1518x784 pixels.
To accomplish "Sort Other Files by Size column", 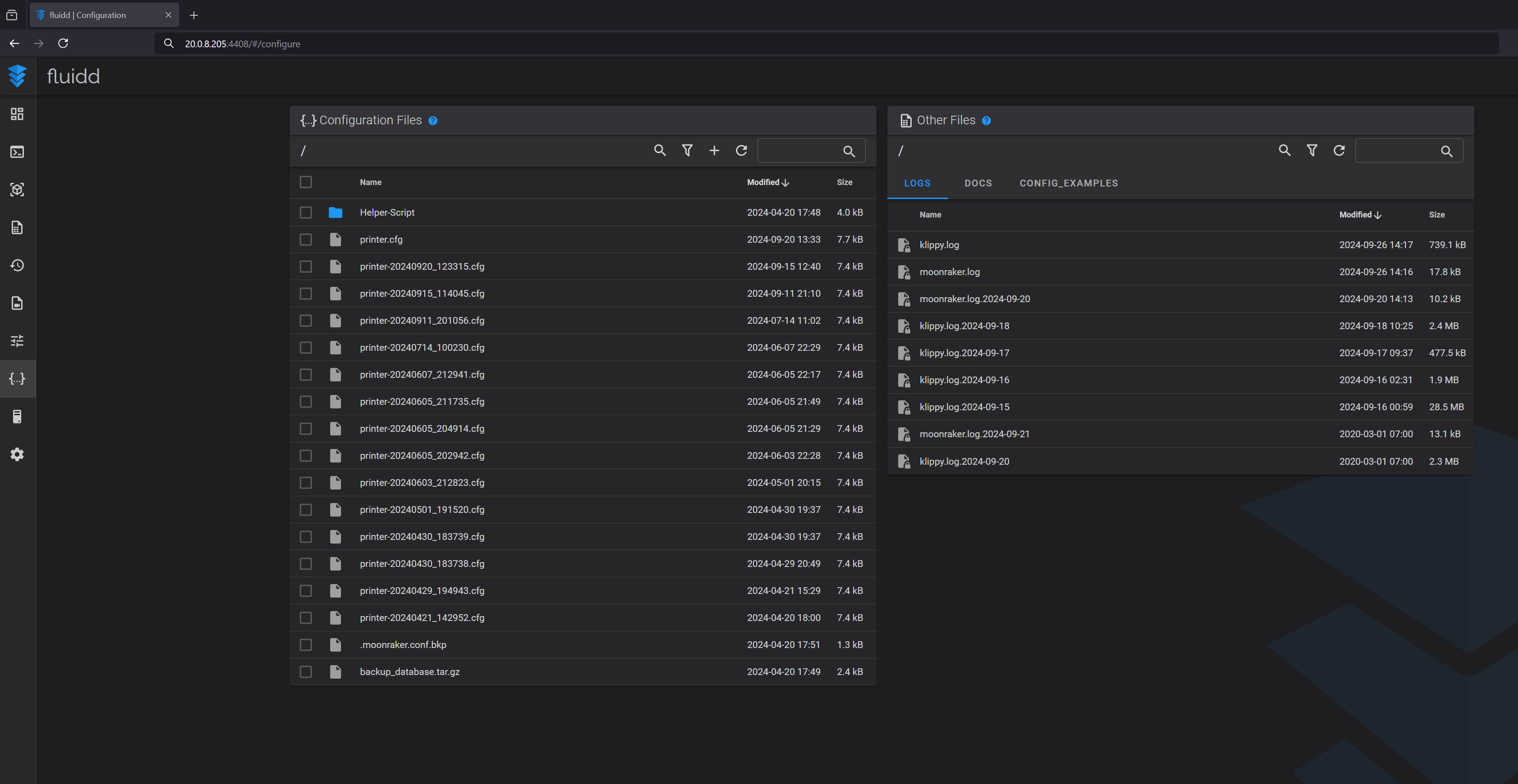I will (1436, 215).
